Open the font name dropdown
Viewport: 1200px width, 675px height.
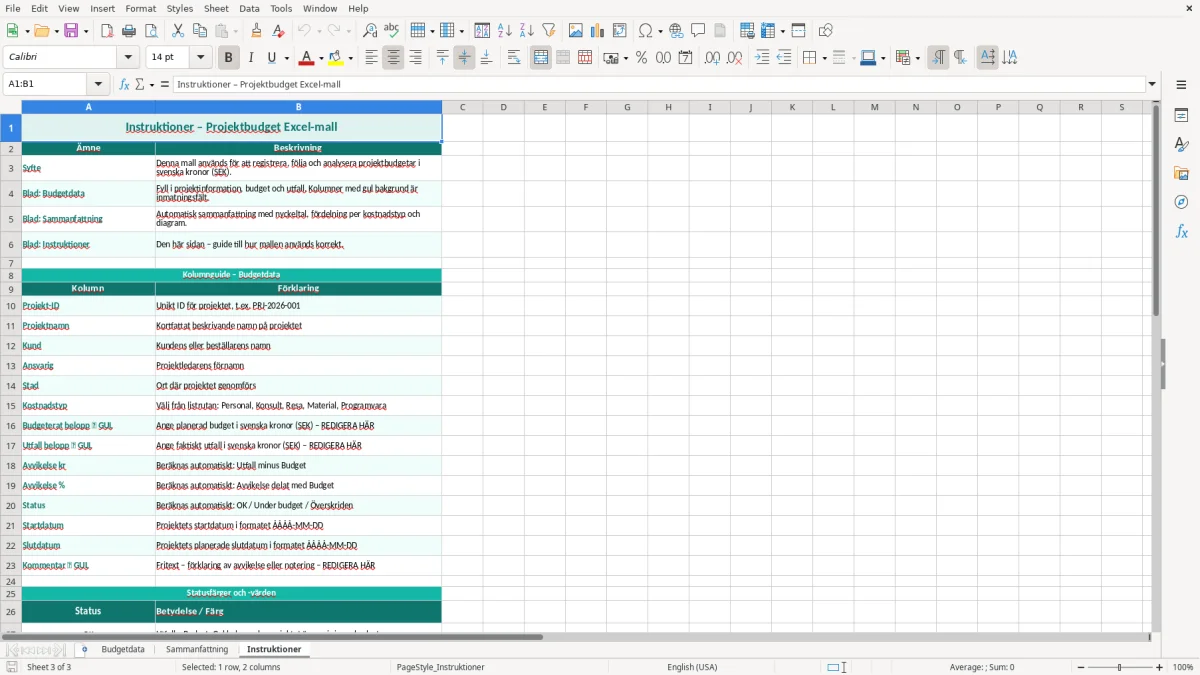click(130, 58)
